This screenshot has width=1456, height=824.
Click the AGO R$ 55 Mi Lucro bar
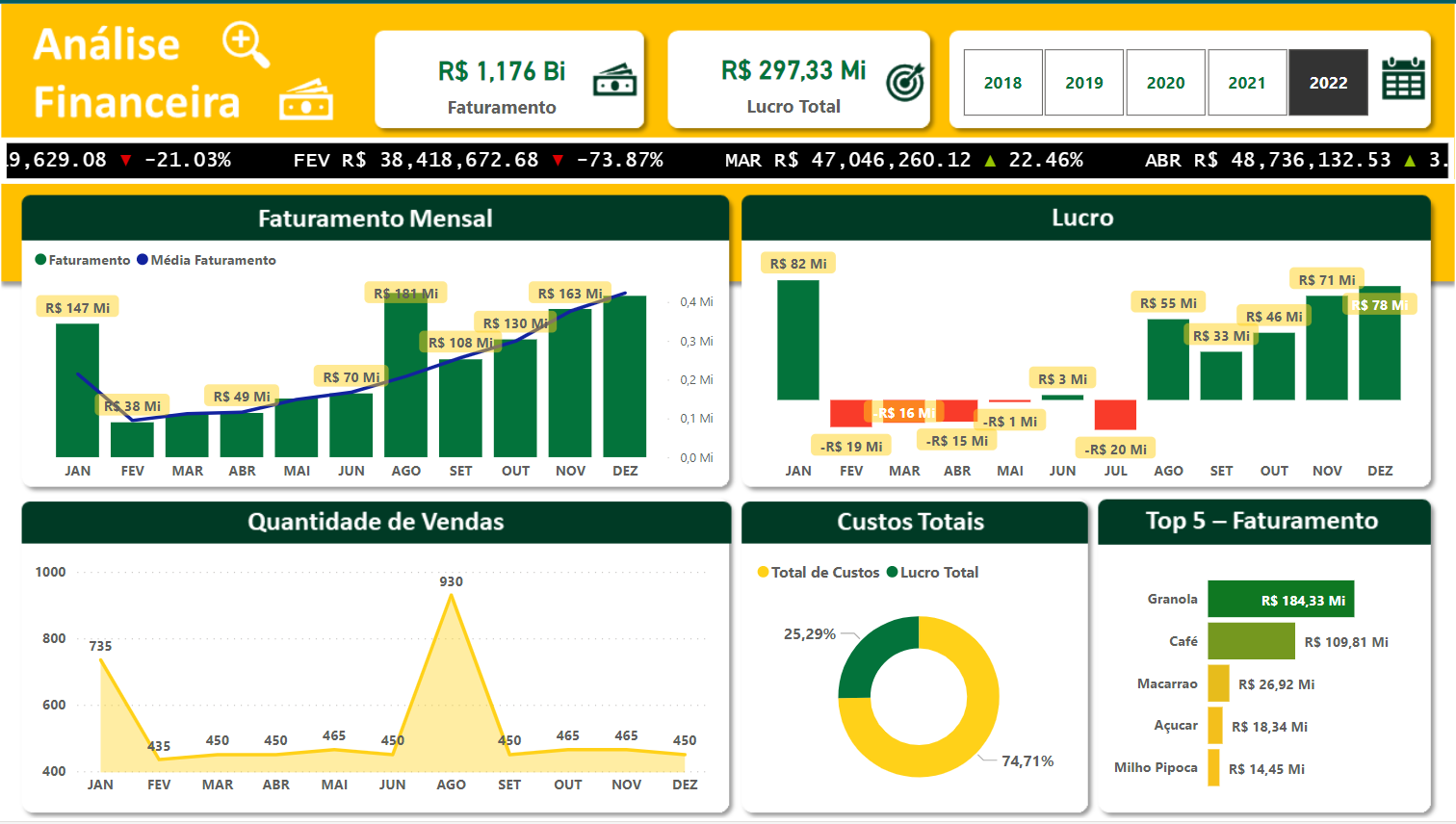pyautogui.click(x=1168, y=359)
